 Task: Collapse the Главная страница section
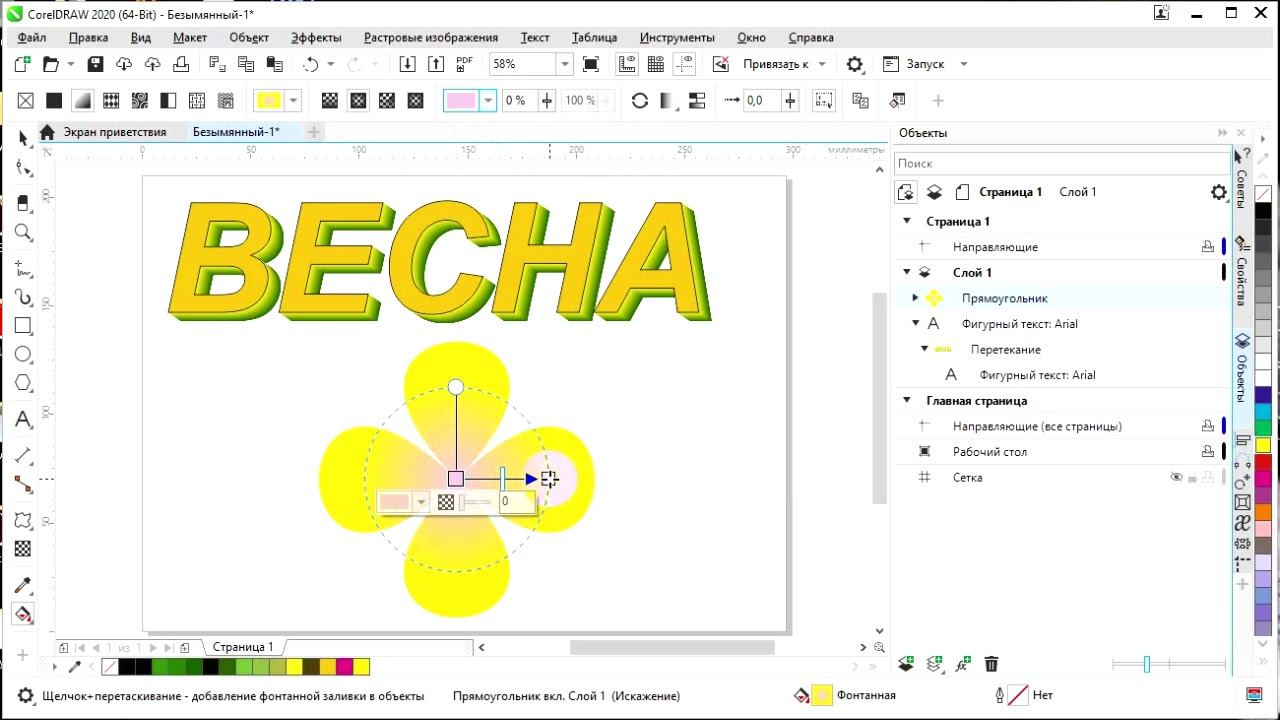click(907, 401)
